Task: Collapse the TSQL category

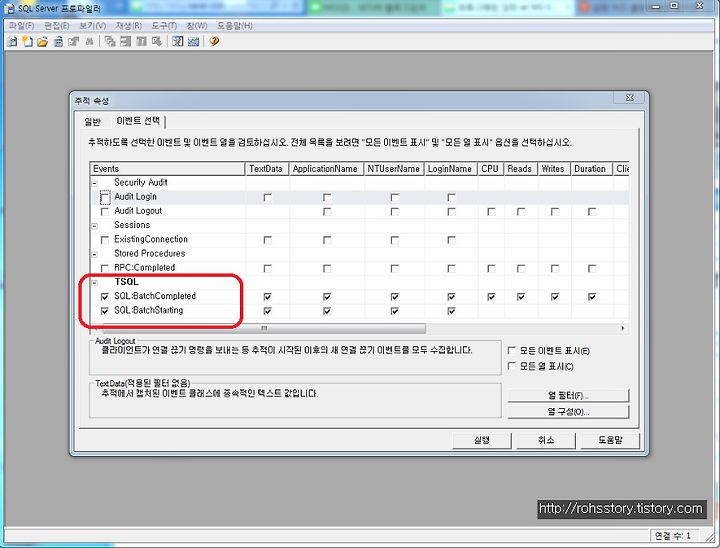Action: 95,283
